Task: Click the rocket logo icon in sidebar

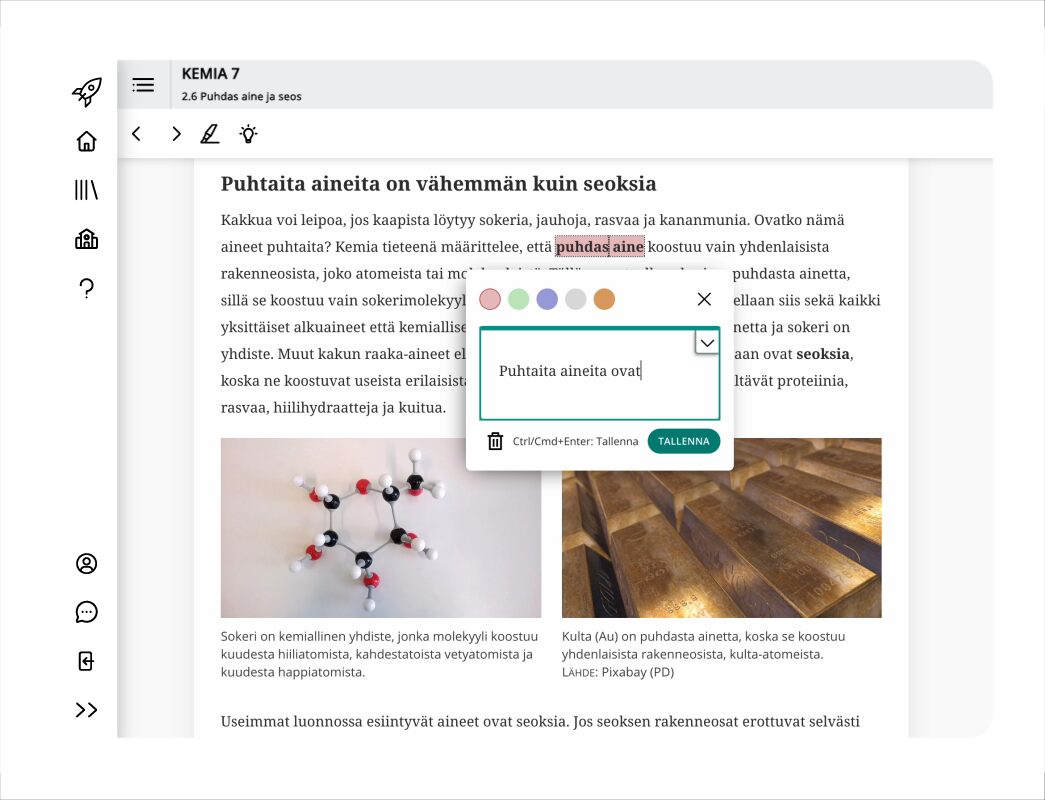Action: (x=87, y=92)
